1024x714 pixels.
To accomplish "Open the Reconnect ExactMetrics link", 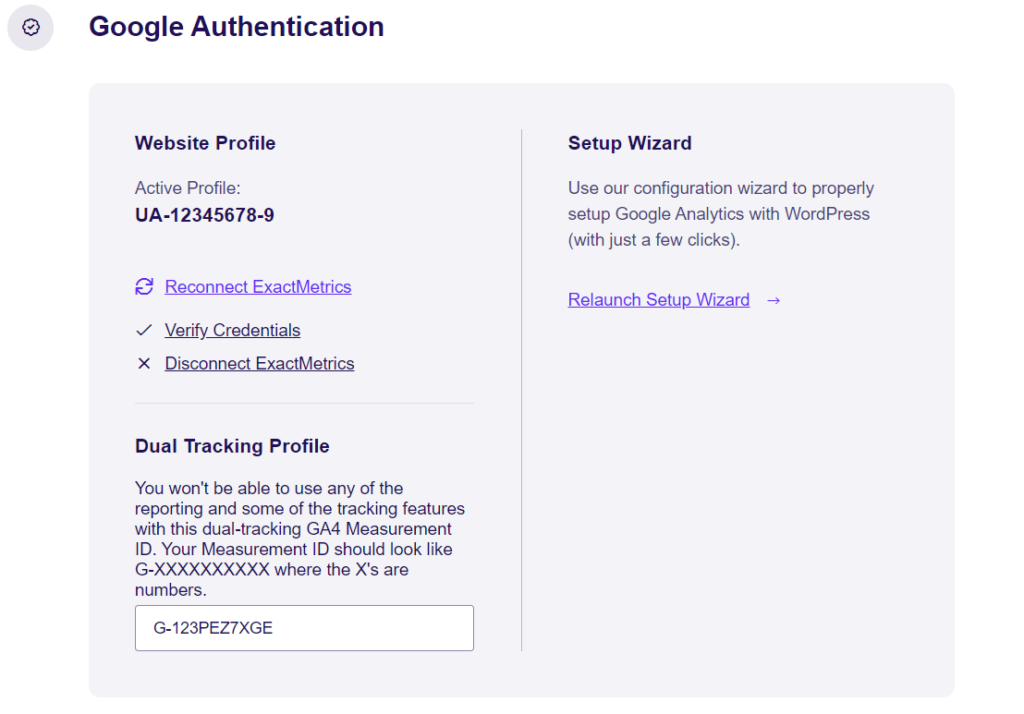I will 257,287.
